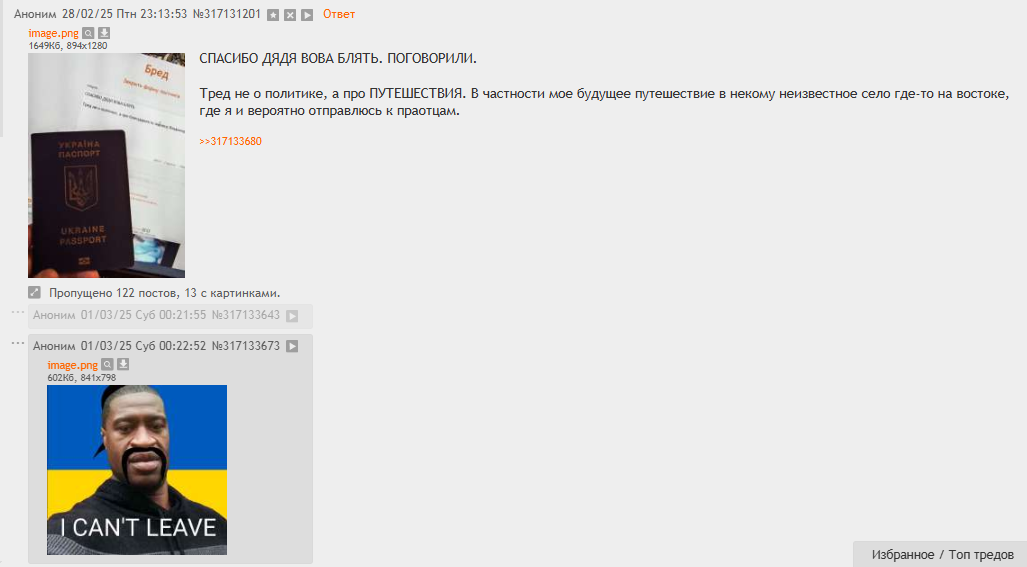
Task: Enlarge the Ukraine passport thumbnail
Action: (106, 166)
